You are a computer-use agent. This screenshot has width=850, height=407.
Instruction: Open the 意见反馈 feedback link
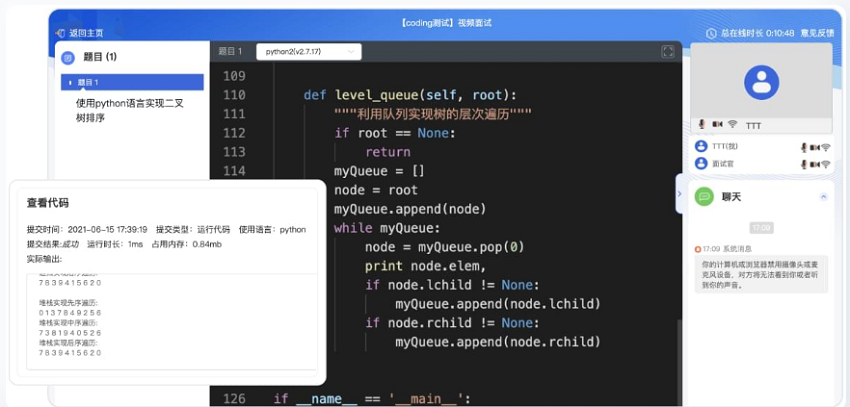[817, 33]
